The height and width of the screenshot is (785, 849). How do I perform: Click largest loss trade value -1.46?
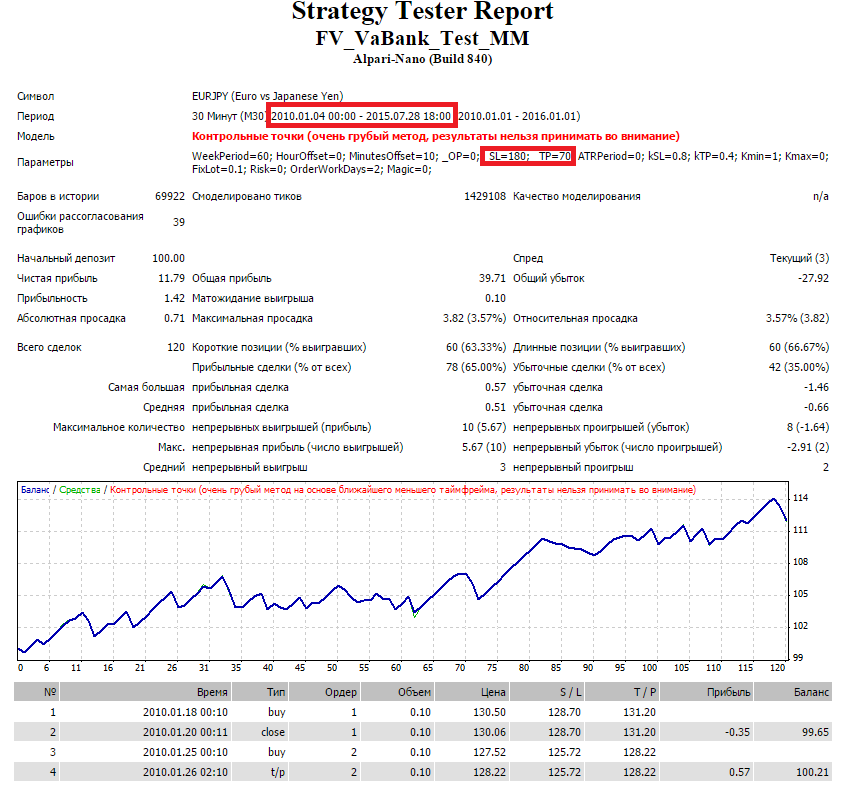[x=817, y=388]
